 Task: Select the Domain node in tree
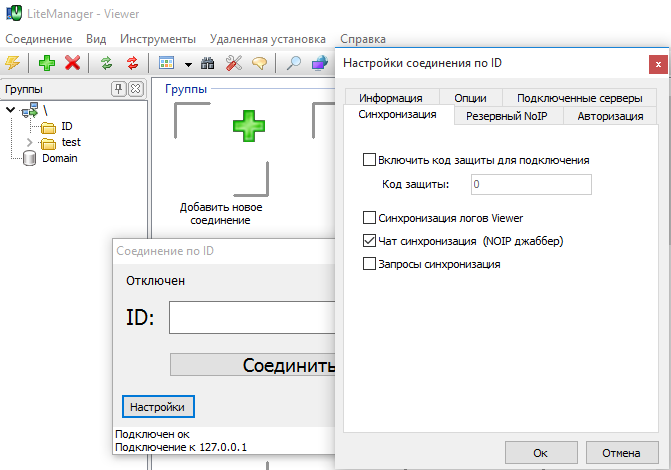[x=59, y=158]
